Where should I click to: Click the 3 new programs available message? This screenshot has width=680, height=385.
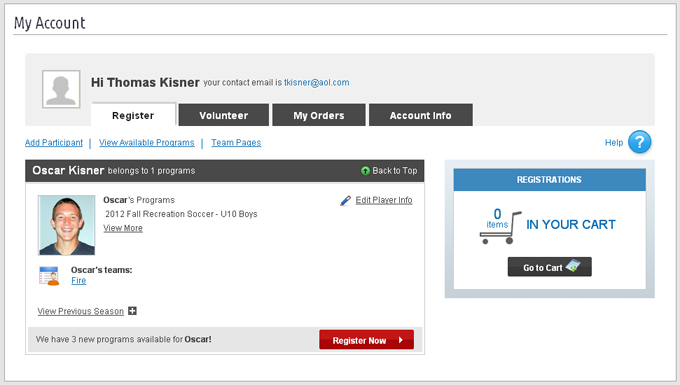point(124,339)
